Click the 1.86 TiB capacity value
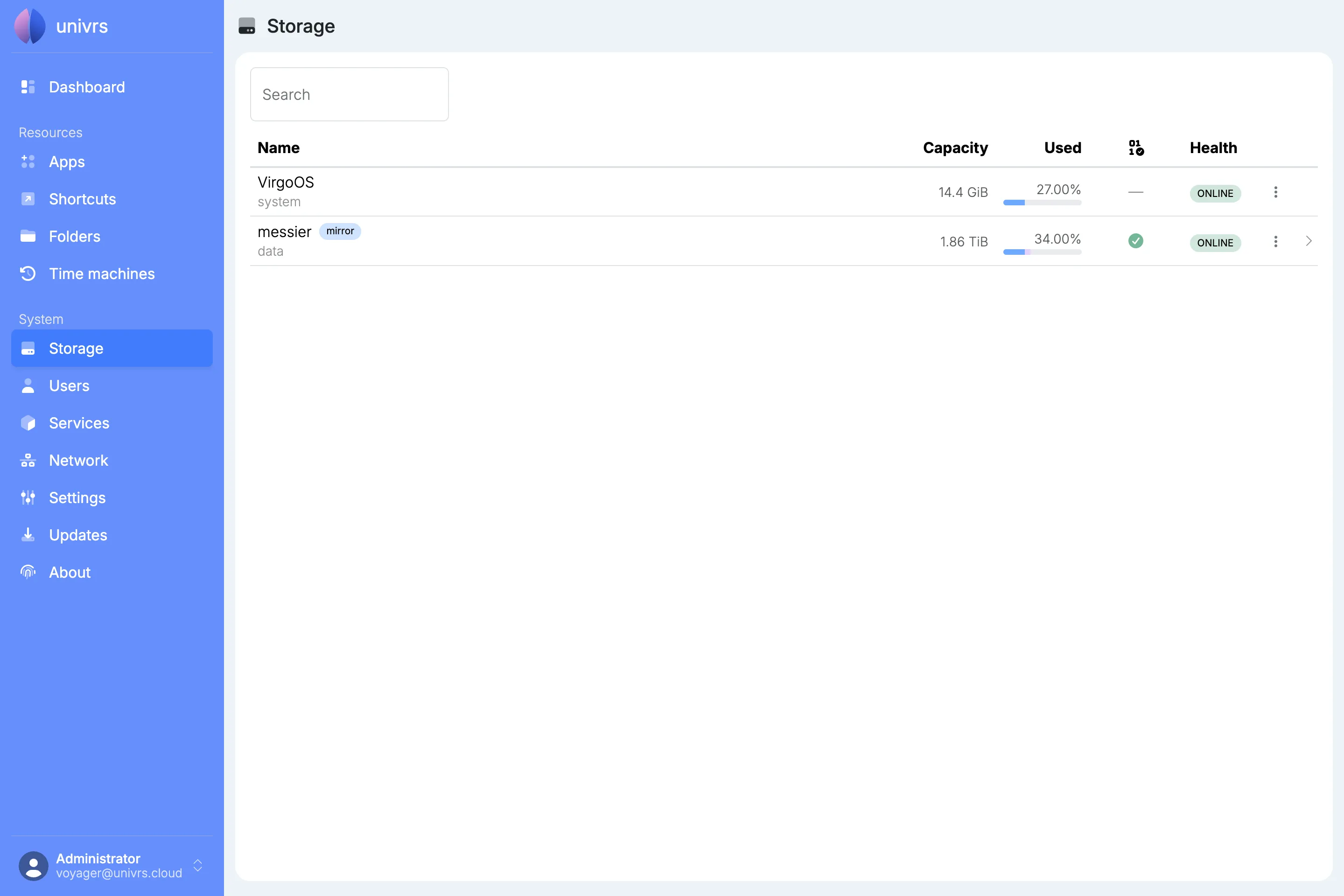The image size is (1344, 896). click(x=963, y=242)
